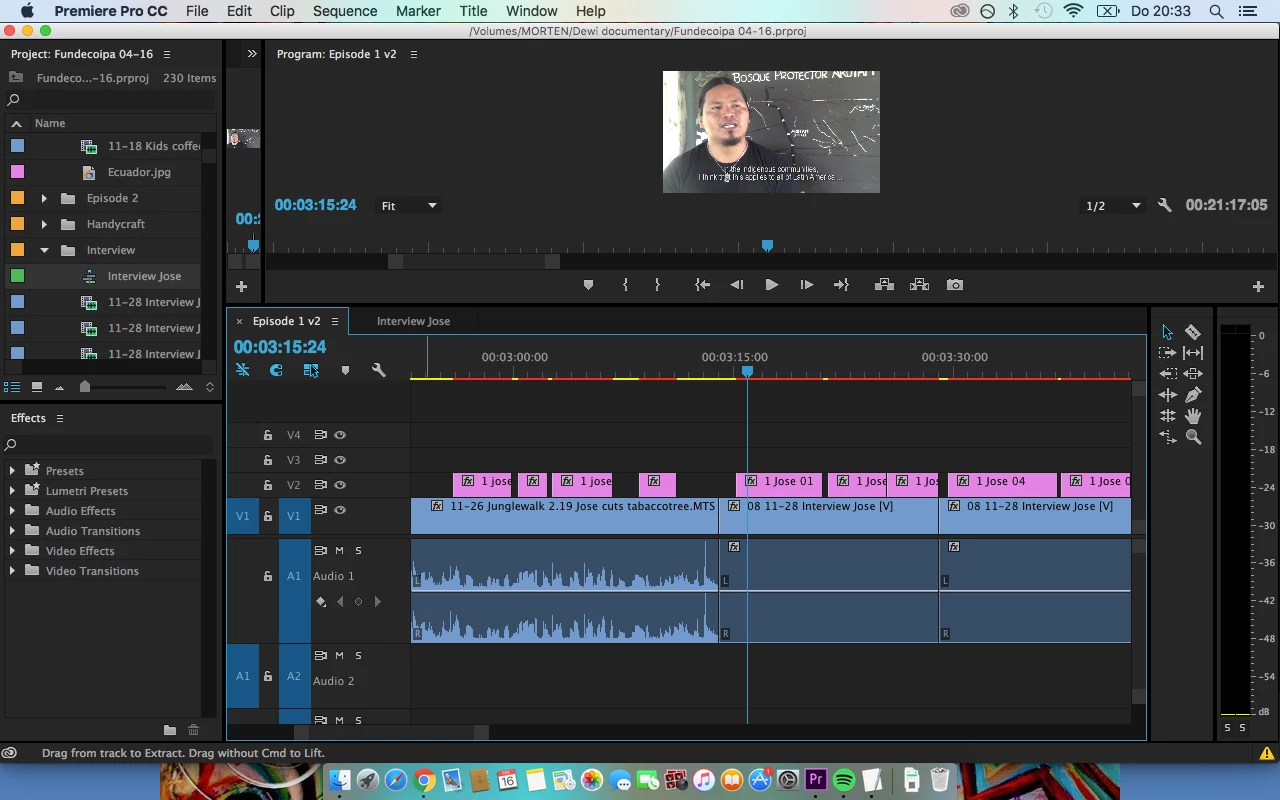This screenshot has width=1280, height=800.
Task: Select the Zoom magnifier tool
Action: (1193, 437)
